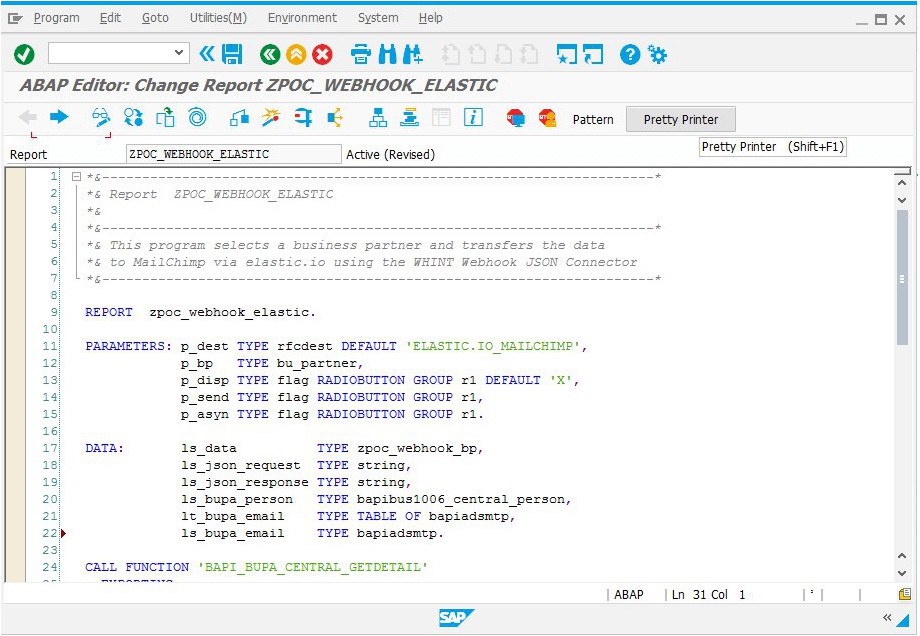Click the orange Exit icon
This screenshot has height=636, width=920.
pyautogui.click(x=296, y=55)
